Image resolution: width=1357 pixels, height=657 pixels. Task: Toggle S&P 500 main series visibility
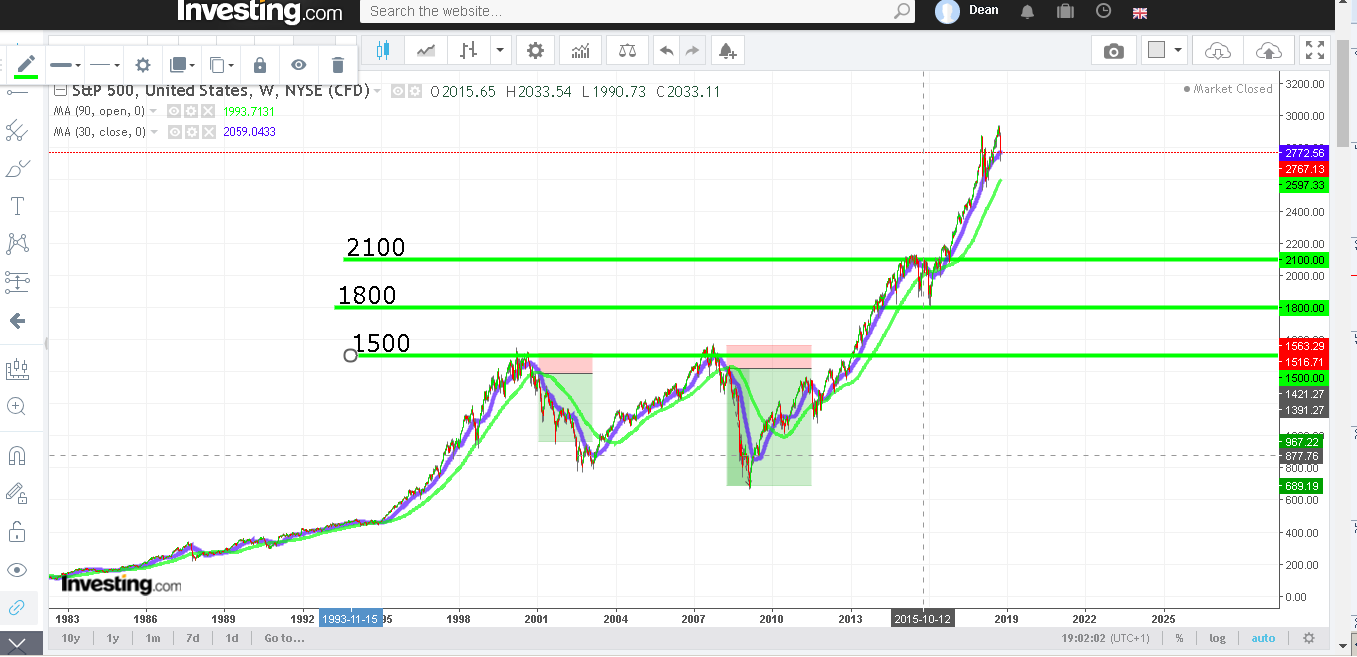[398, 91]
